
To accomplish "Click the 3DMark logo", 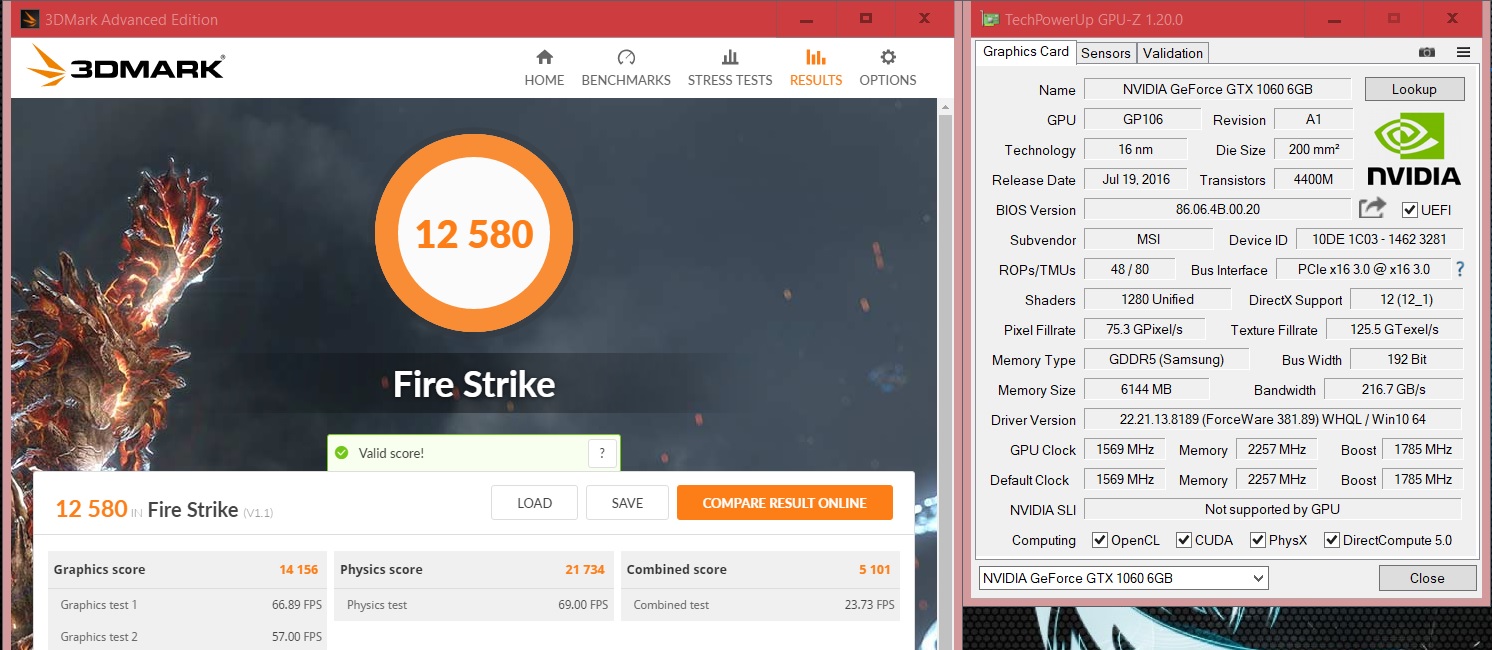I will point(126,66).
